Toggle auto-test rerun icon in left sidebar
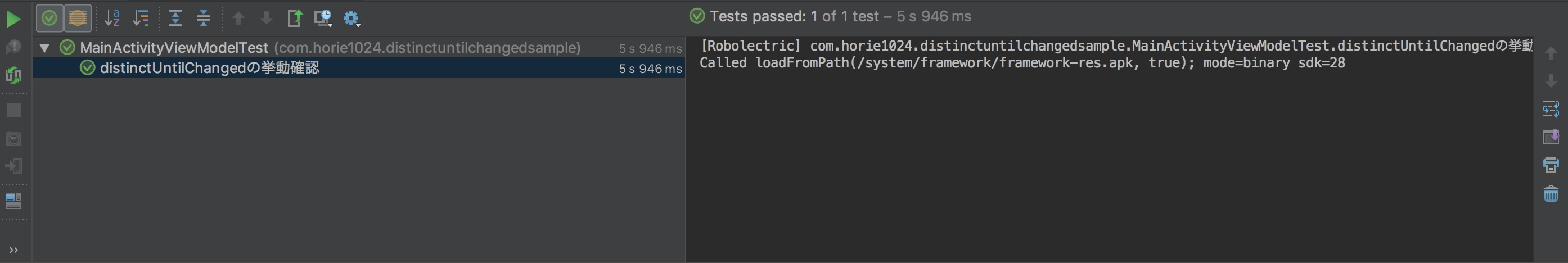1568x263 pixels. point(13,75)
